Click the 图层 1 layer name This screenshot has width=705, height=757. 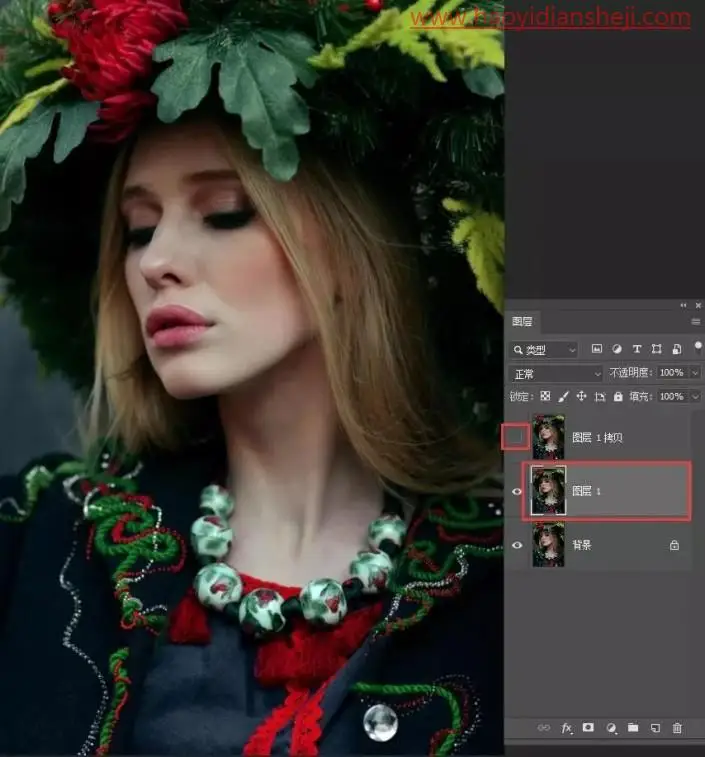pyautogui.click(x=586, y=491)
